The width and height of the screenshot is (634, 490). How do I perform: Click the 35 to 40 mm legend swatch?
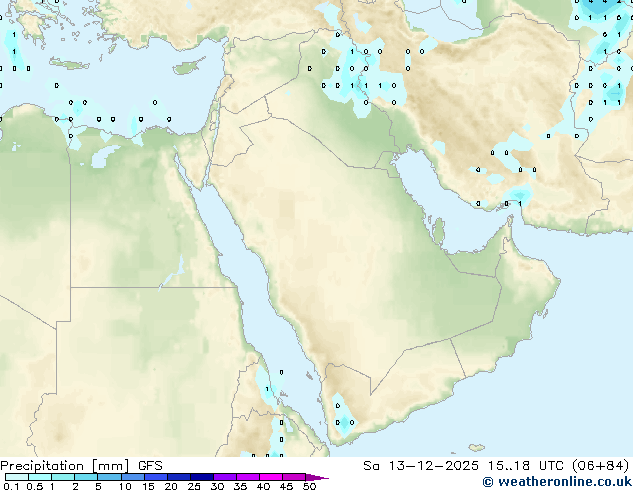click(x=247, y=477)
